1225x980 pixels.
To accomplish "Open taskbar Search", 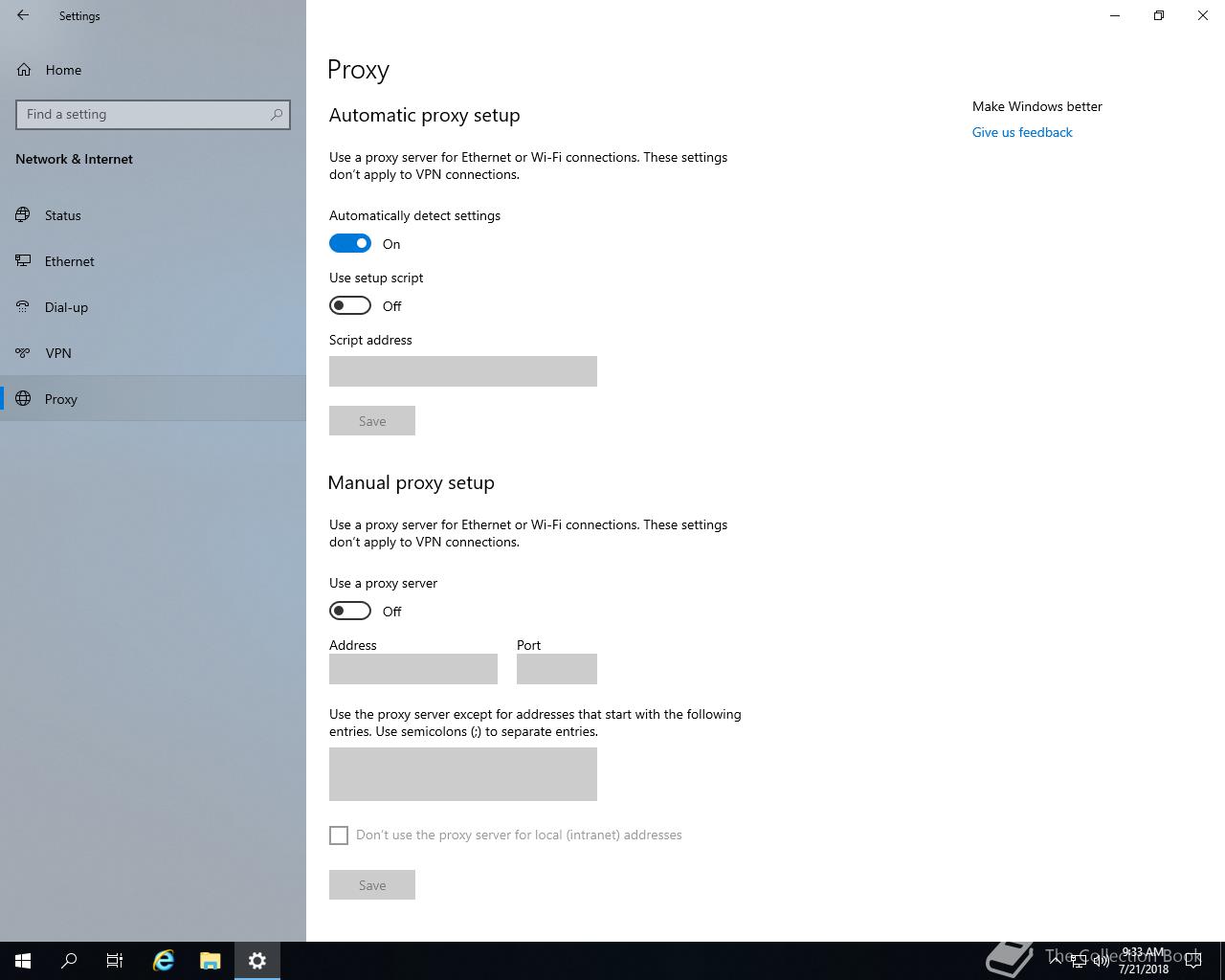I will (x=69, y=961).
